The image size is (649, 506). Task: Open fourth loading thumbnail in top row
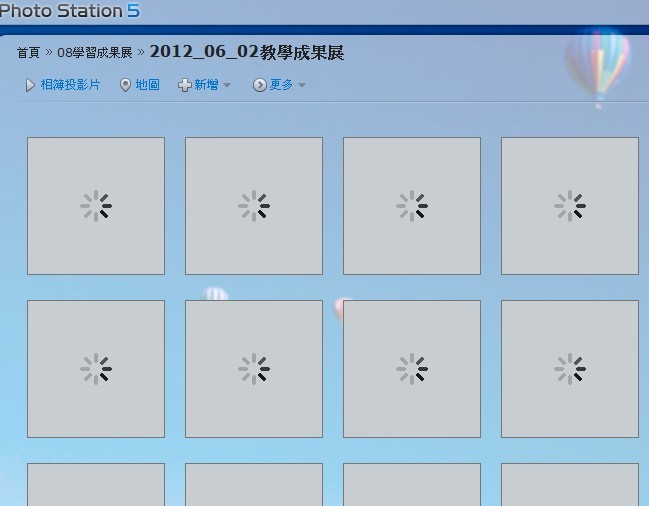(570, 206)
